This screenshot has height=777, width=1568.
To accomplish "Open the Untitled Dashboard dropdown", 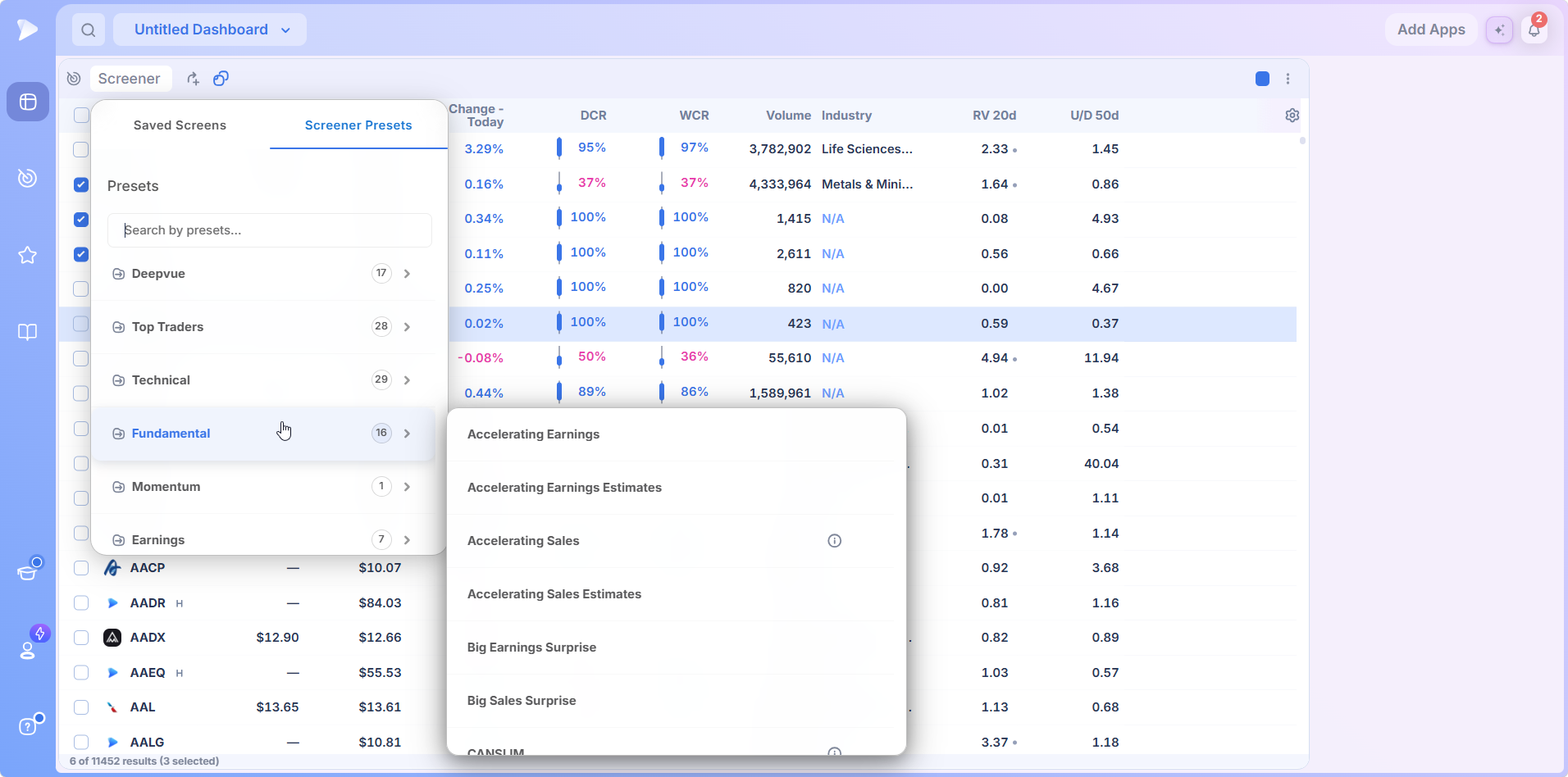I will point(210,30).
